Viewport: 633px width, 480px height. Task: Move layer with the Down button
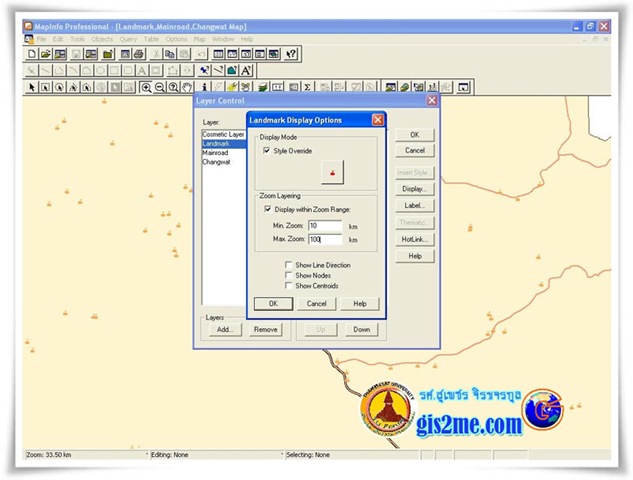coord(362,329)
